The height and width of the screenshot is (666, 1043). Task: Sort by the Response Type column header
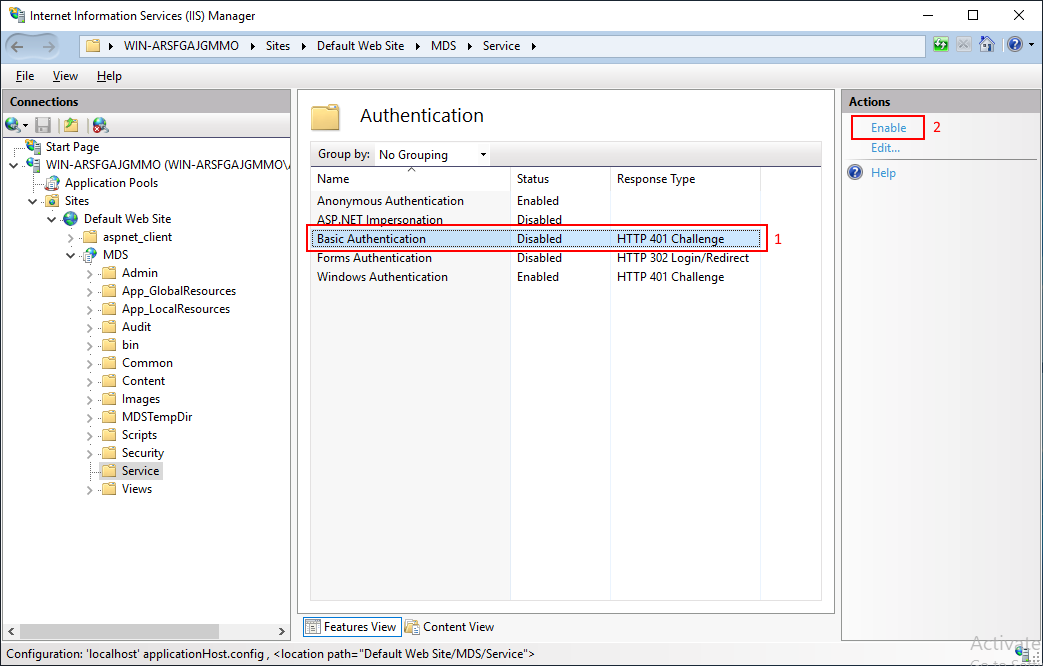[685, 179]
